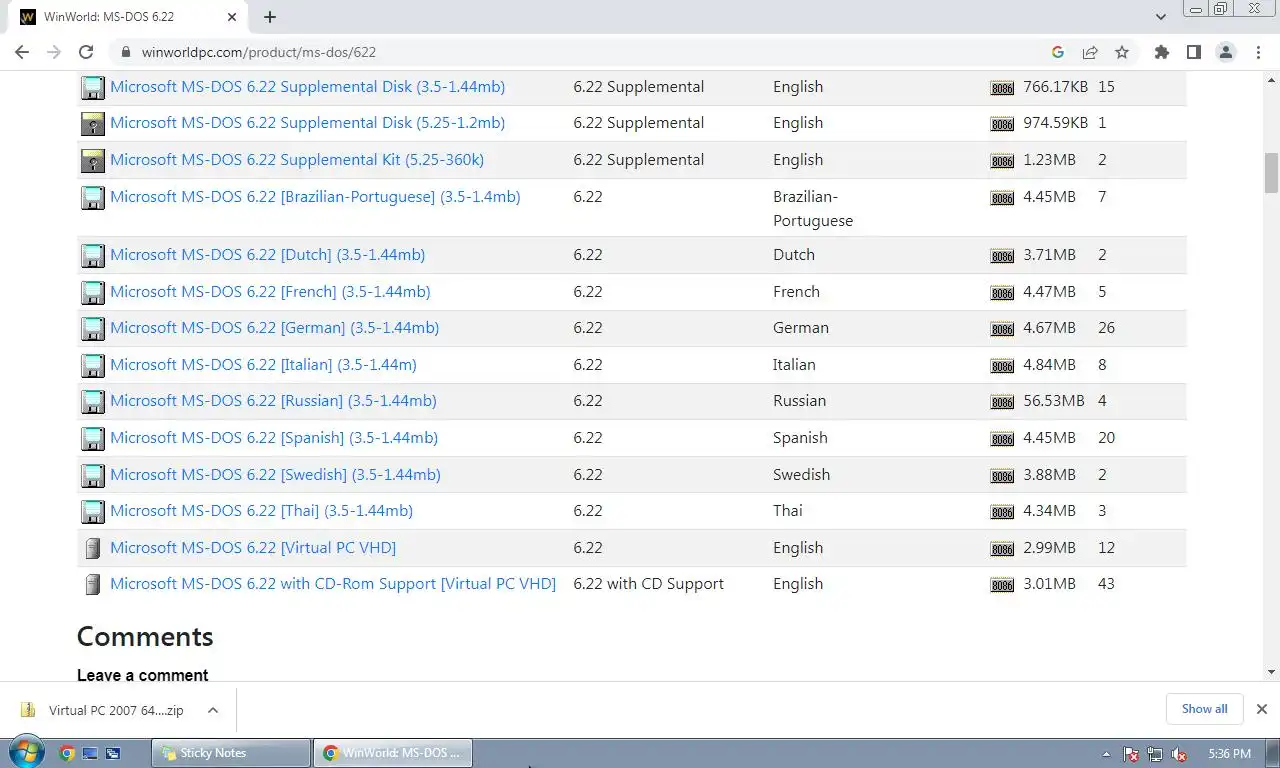This screenshot has width=1280, height=768.
Task: Click Show all downloads button
Action: 1204,709
